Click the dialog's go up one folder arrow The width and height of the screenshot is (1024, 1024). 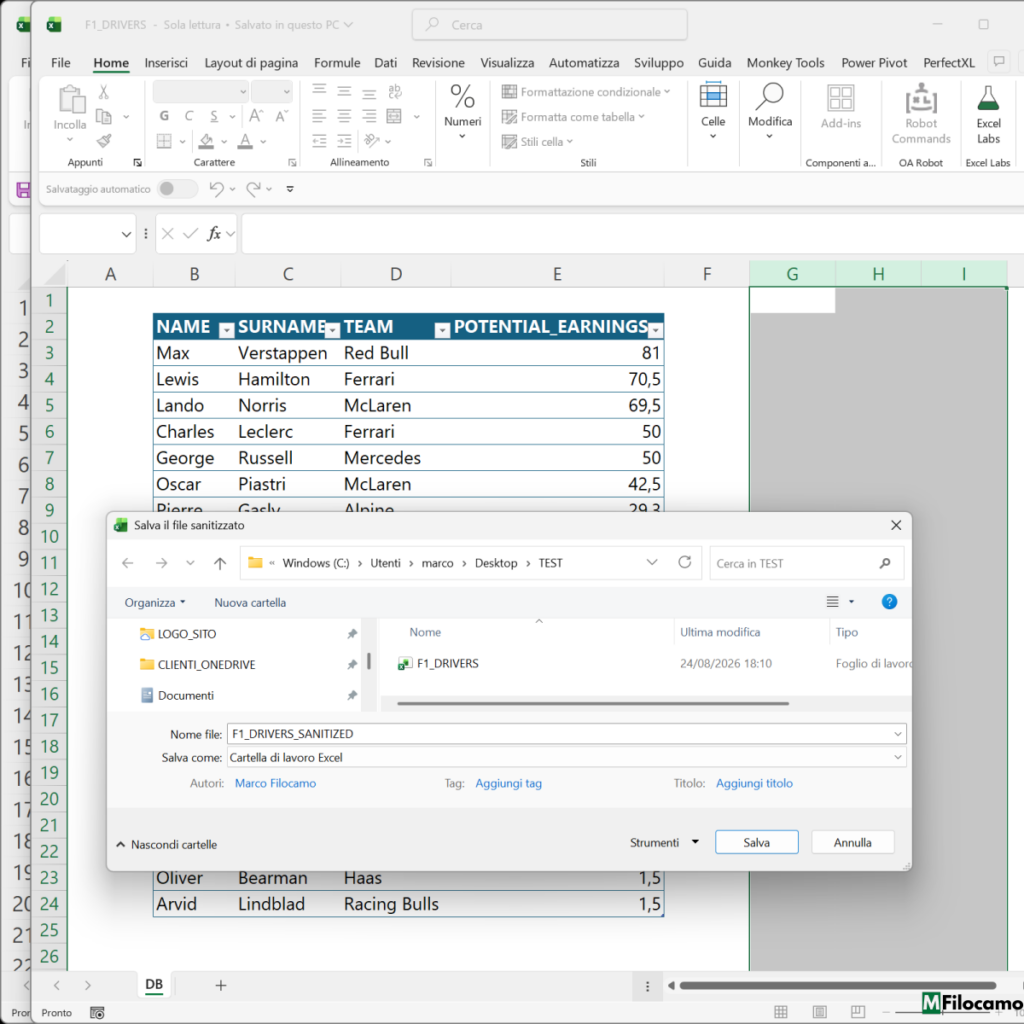point(220,563)
